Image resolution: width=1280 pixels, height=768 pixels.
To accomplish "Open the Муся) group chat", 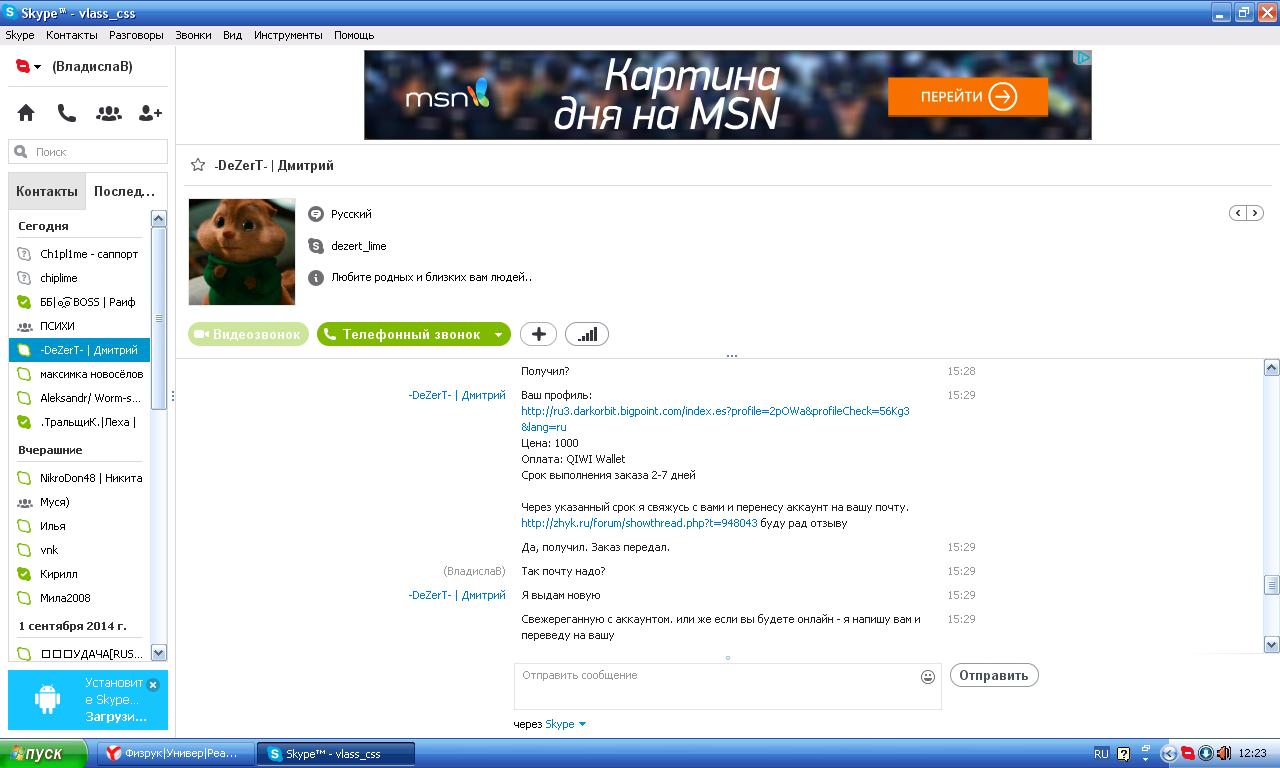I will 80,502.
